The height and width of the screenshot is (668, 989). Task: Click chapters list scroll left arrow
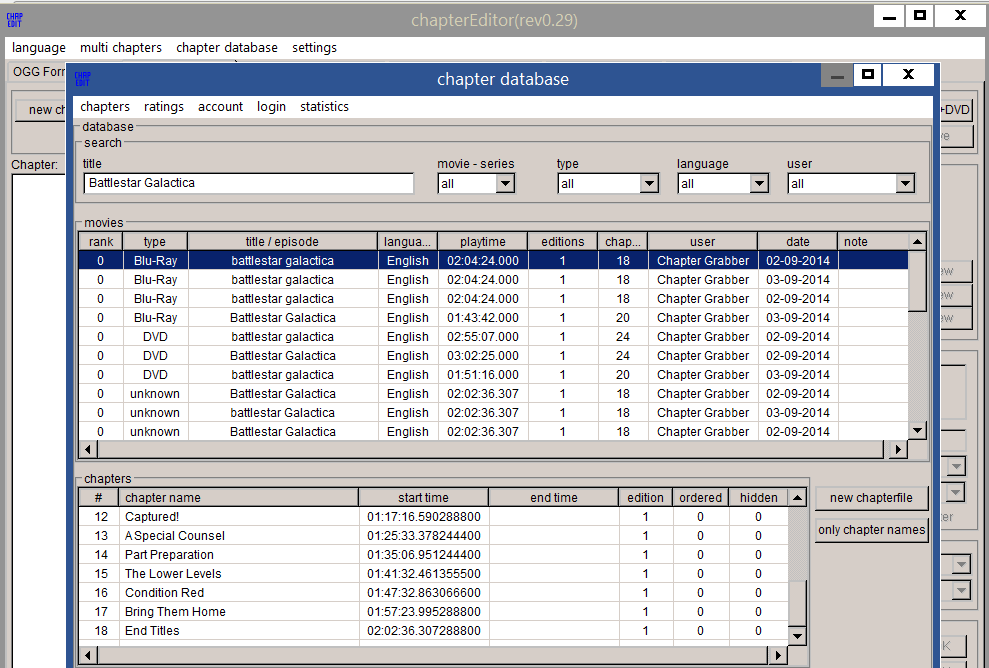click(88, 655)
